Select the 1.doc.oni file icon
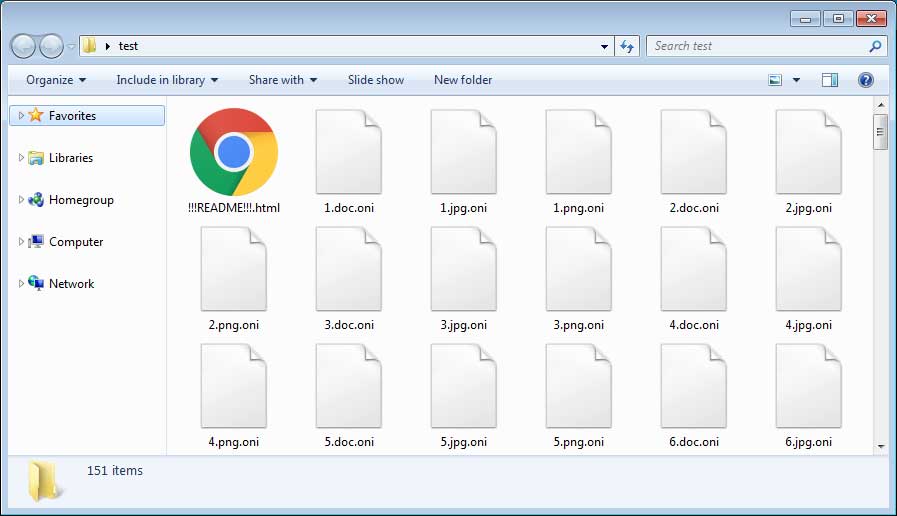897x516 pixels. click(349, 152)
